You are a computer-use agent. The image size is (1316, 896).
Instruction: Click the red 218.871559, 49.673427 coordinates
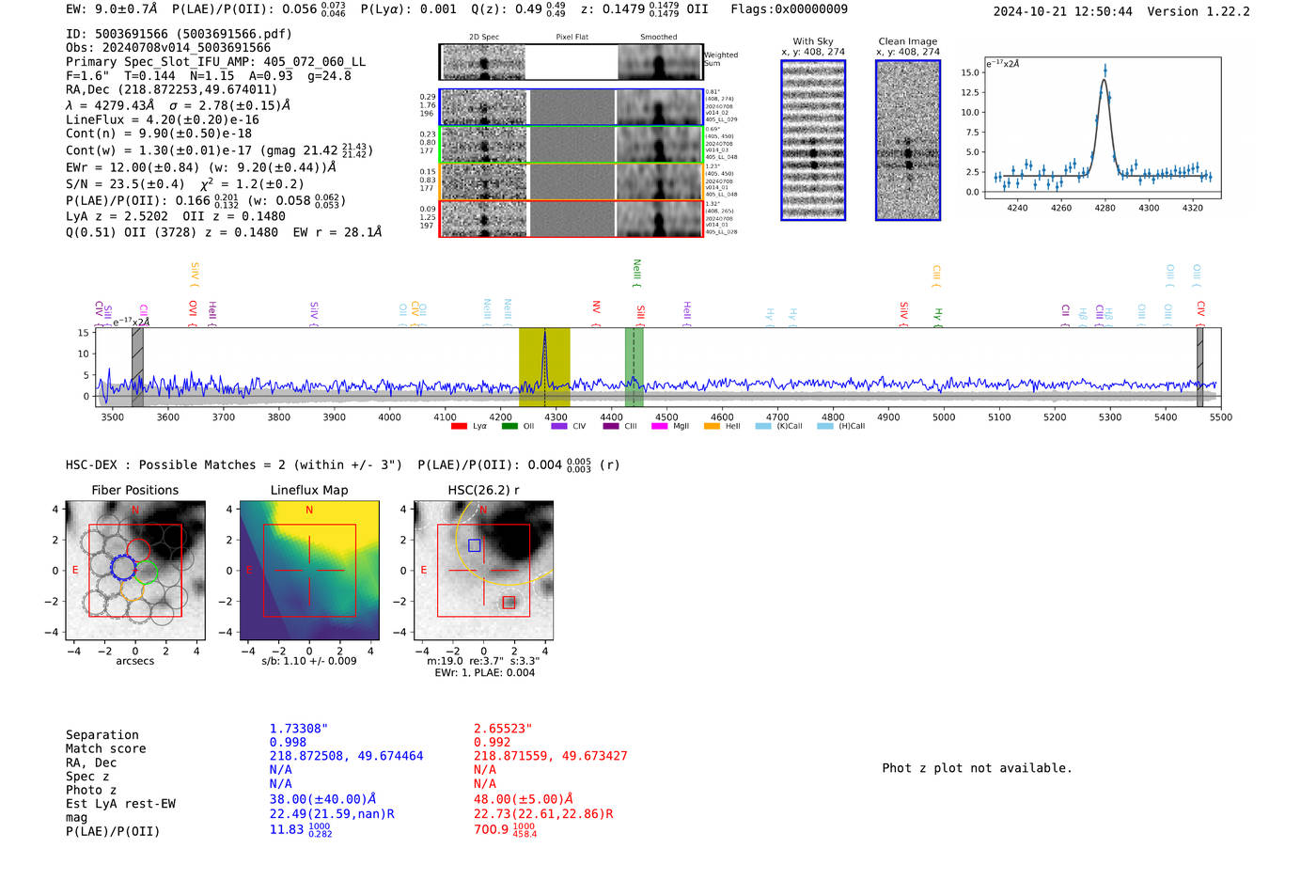click(551, 756)
